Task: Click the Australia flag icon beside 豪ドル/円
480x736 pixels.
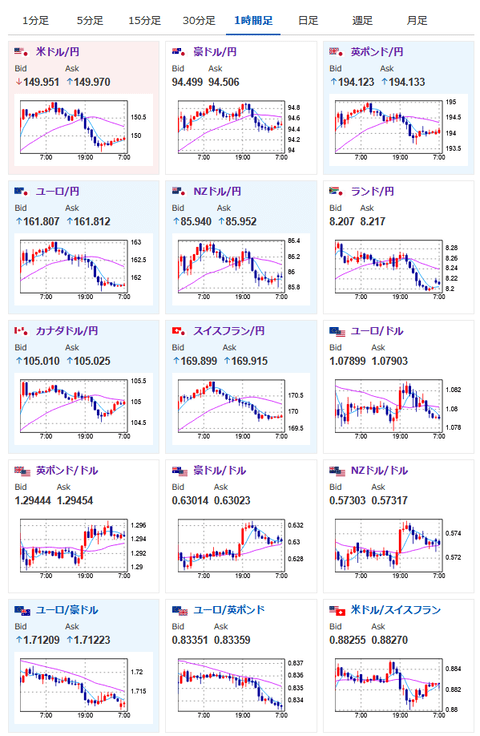Action: coord(179,52)
